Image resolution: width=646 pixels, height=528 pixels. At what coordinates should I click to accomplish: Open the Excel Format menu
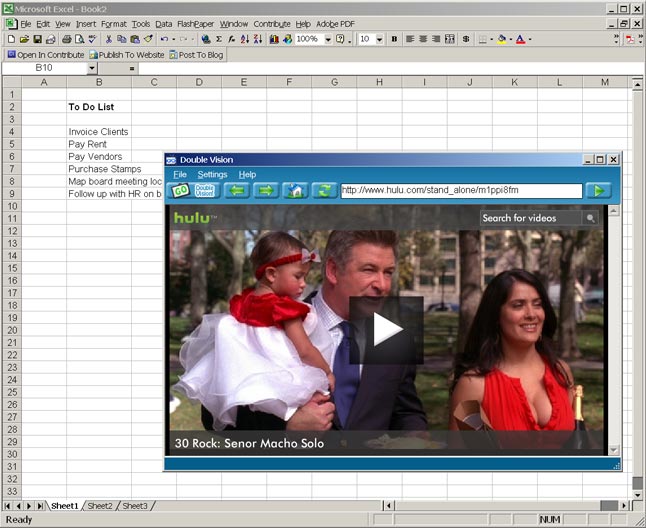point(114,24)
